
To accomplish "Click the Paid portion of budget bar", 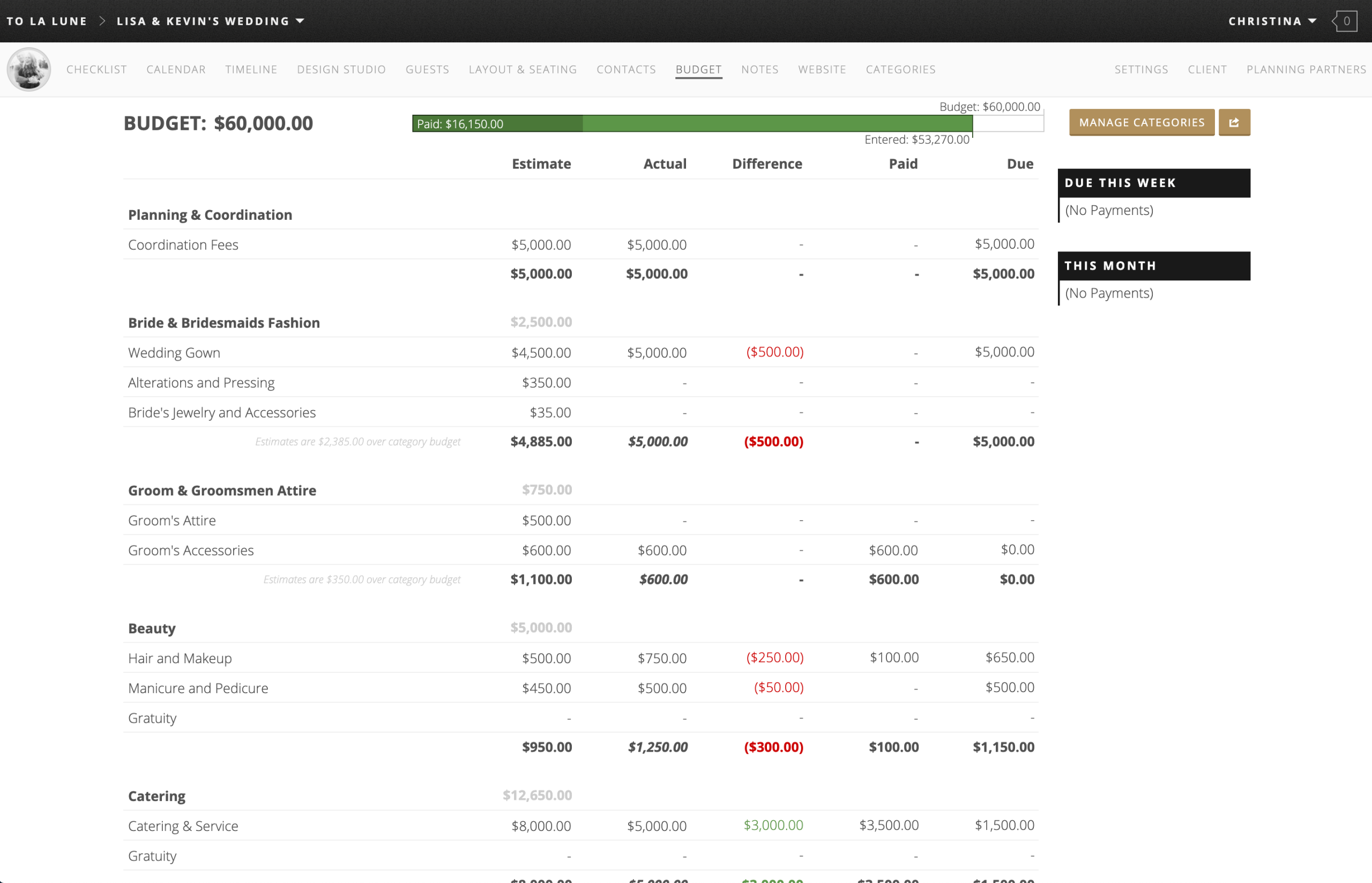I will tap(497, 124).
